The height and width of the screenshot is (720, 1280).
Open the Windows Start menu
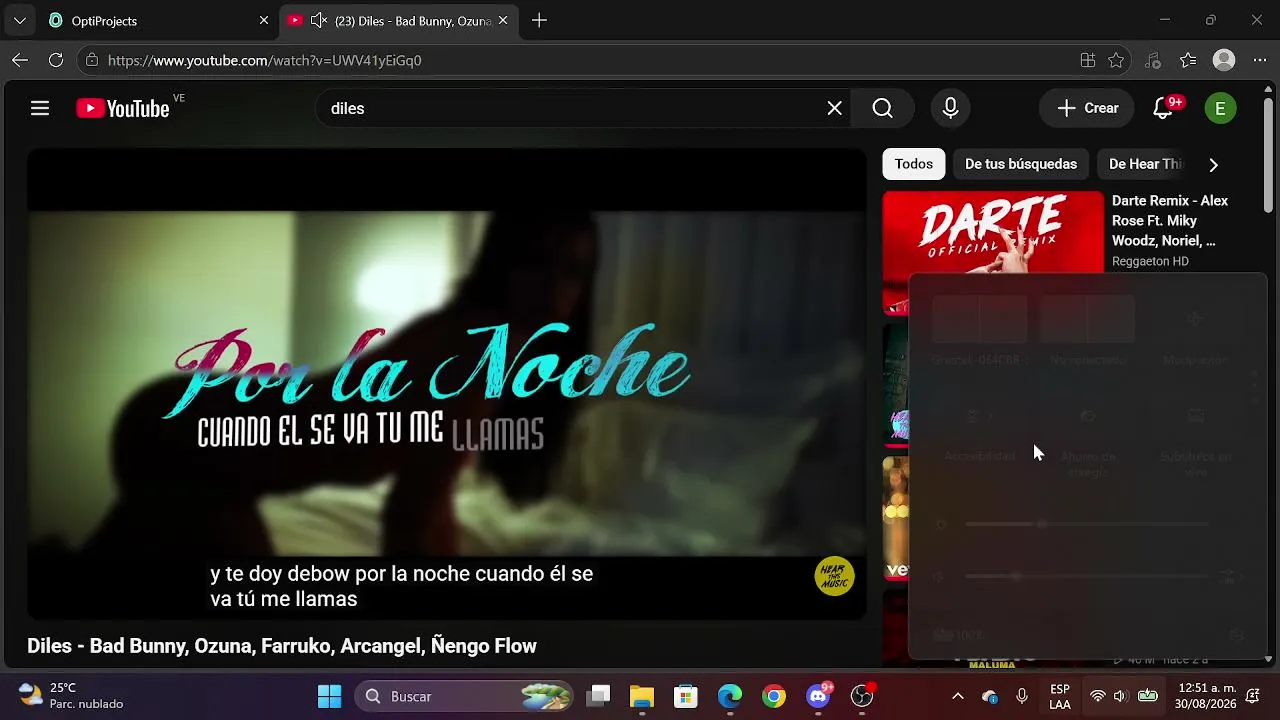329,696
